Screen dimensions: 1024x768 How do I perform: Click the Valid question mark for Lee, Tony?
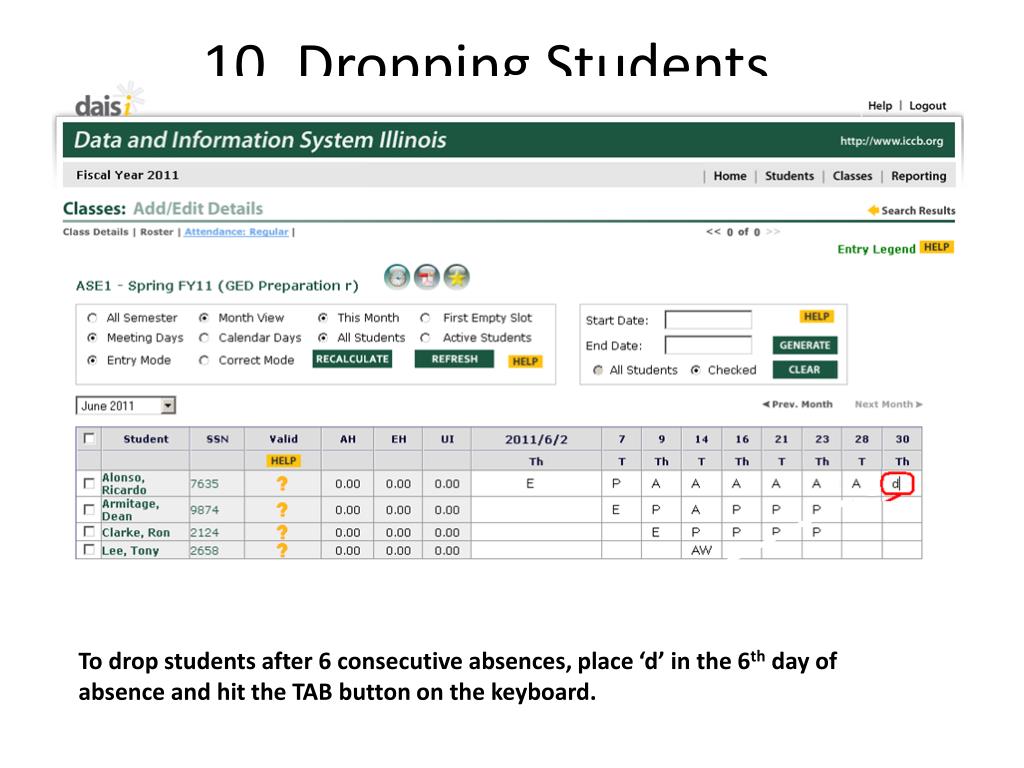pyautogui.click(x=282, y=551)
